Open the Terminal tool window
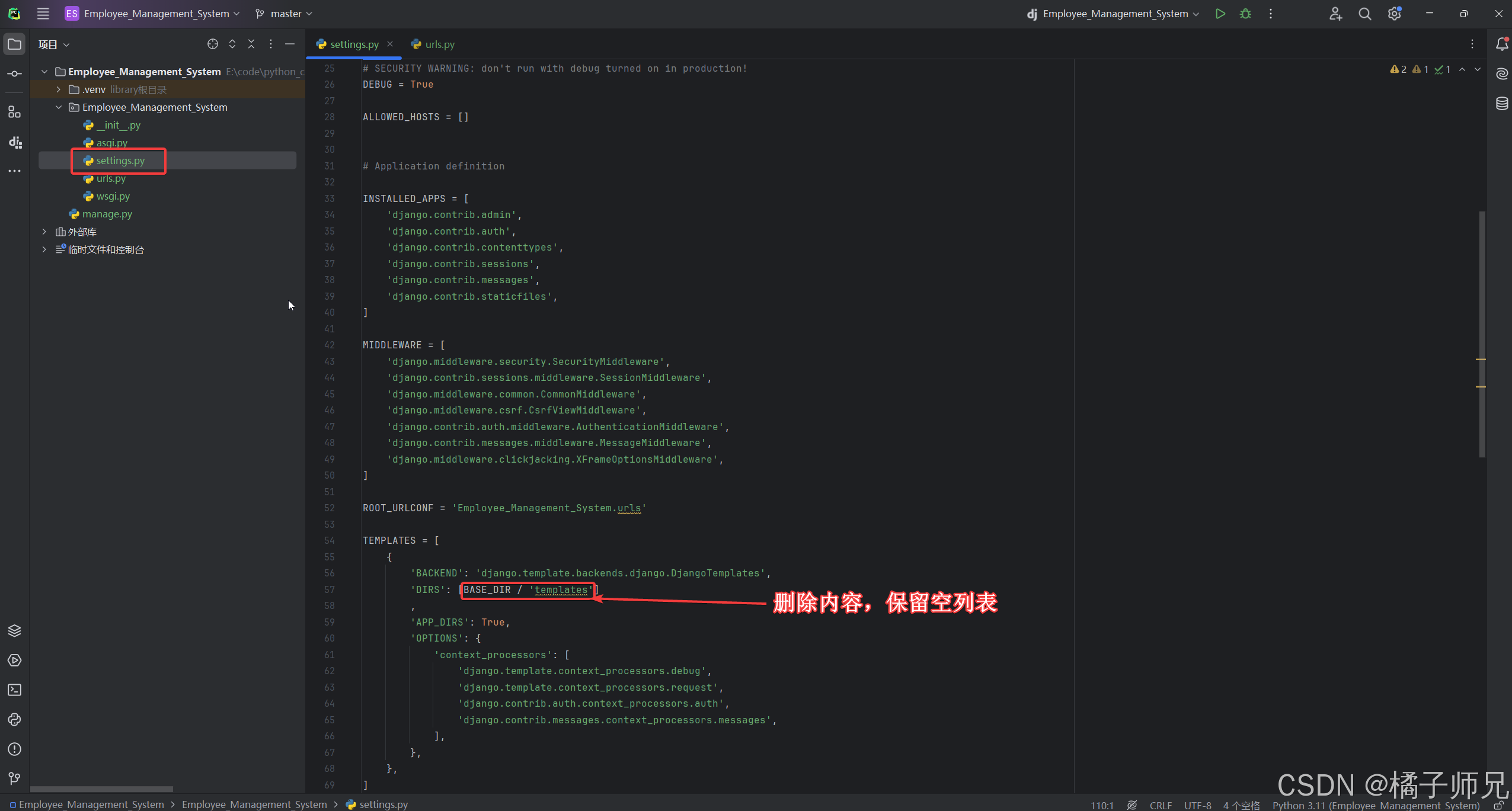Viewport: 1512px width, 811px height. pos(14,690)
